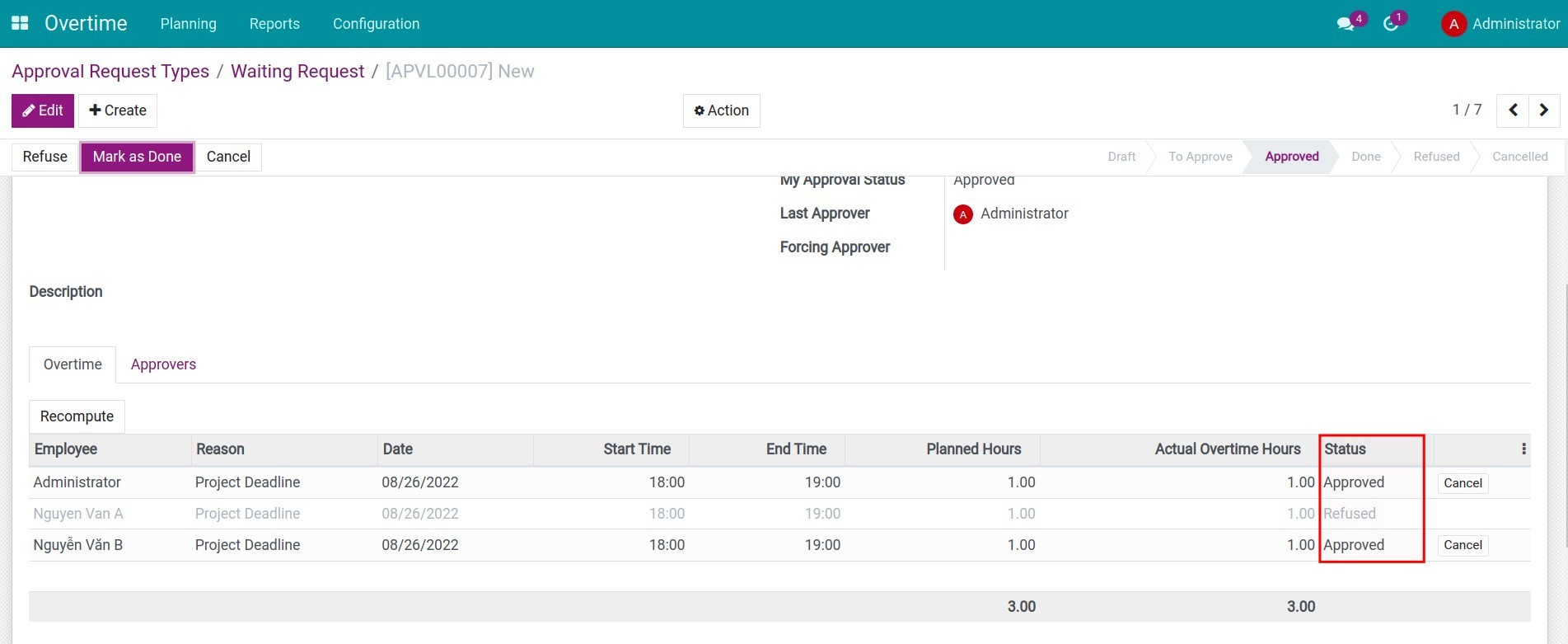Open the Action gear dropdown
Image resolution: width=1568 pixels, height=644 pixels.
pyautogui.click(x=721, y=110)
